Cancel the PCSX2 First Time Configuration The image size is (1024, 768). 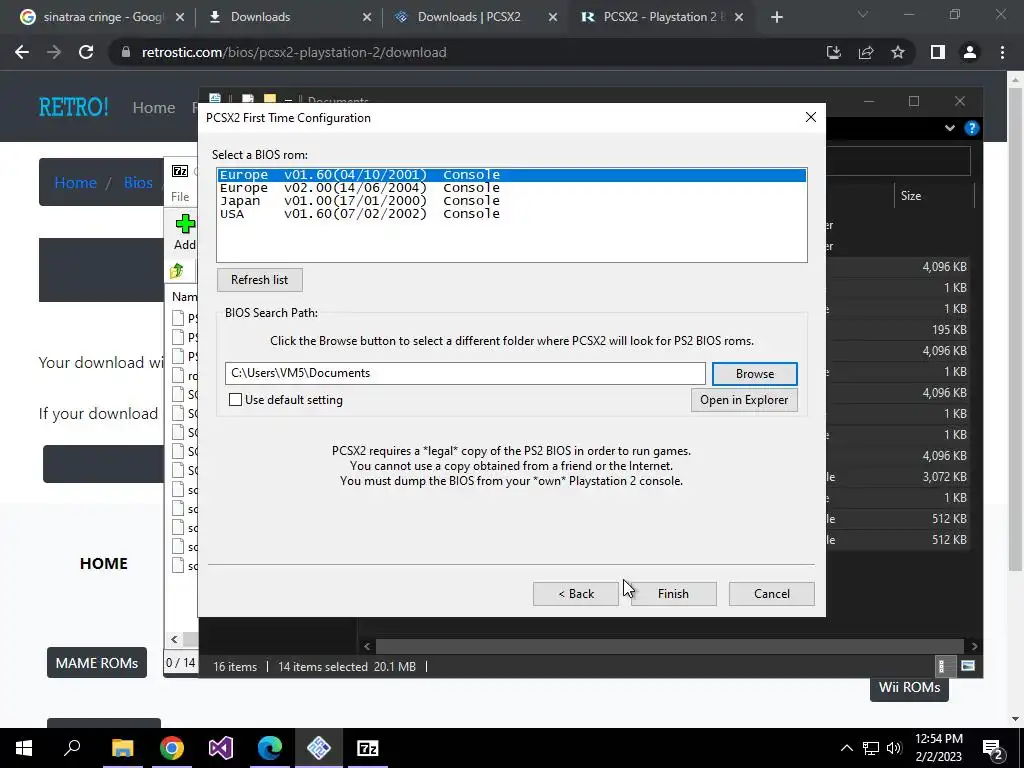click(x=771, y=594)
